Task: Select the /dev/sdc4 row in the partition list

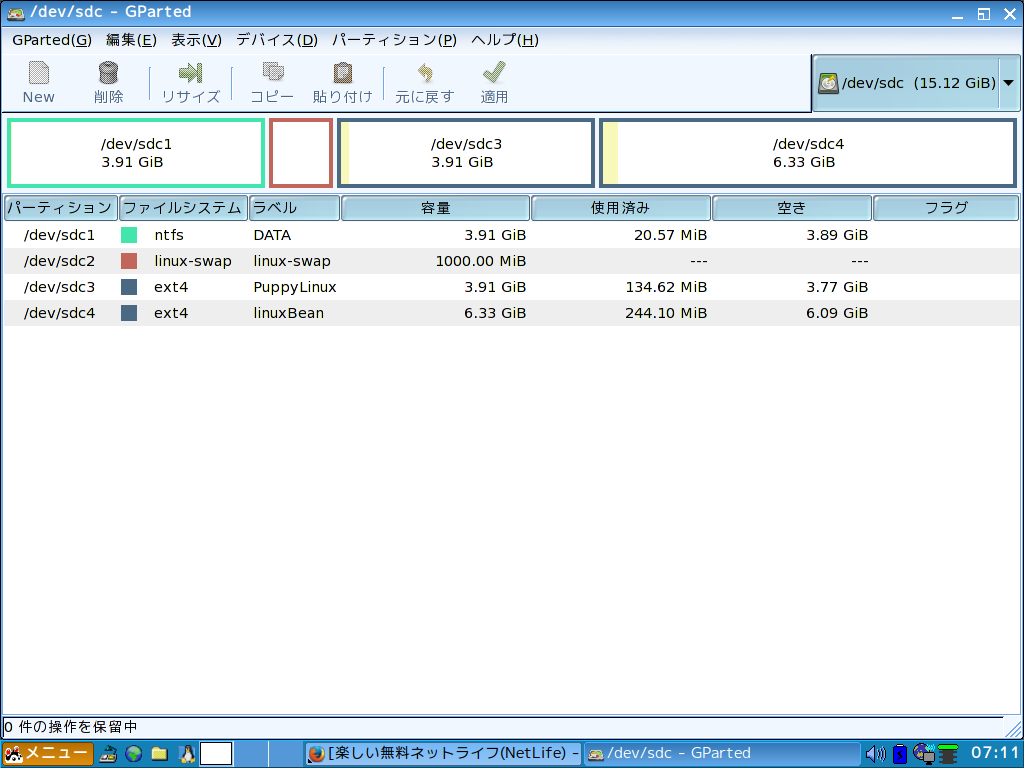Action: click(x=511, y=313)
